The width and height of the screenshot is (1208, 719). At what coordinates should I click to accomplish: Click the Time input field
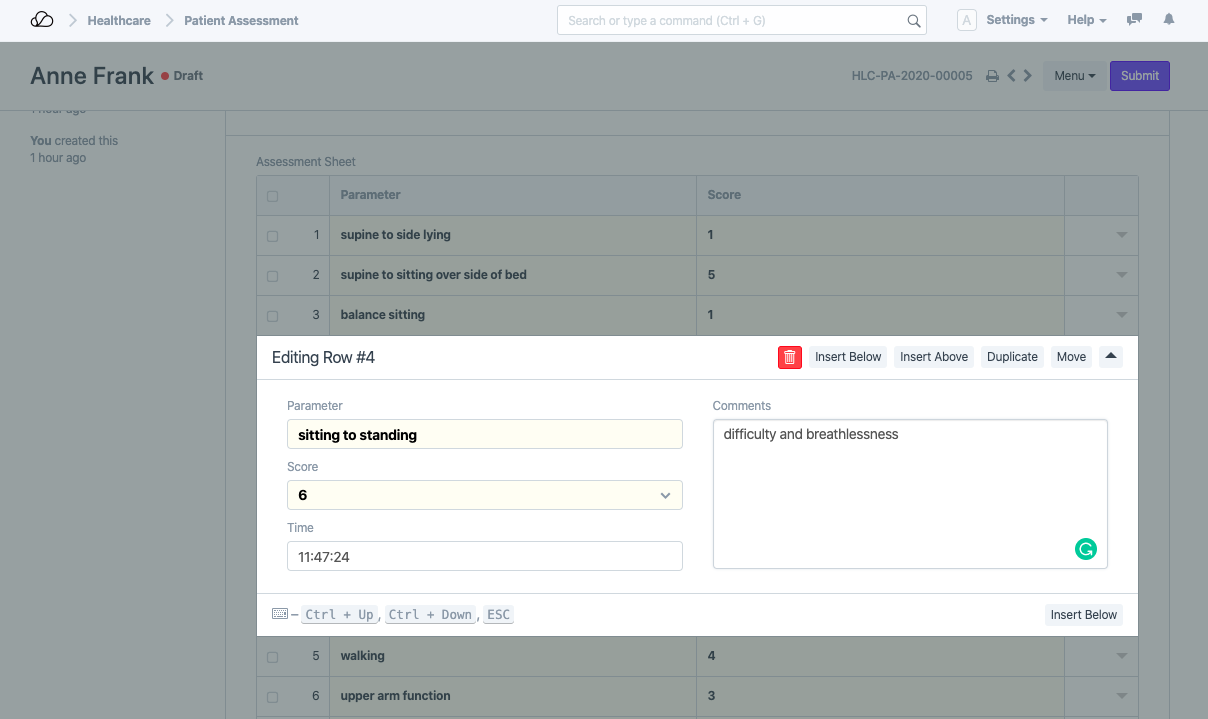pos(484,557)
